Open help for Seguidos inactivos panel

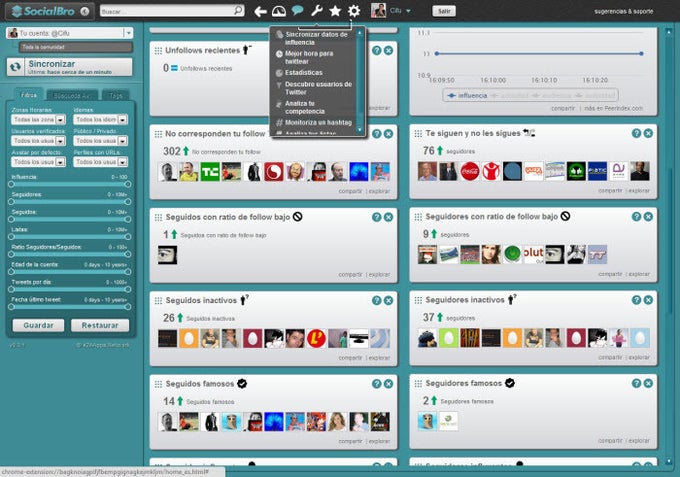376,300
